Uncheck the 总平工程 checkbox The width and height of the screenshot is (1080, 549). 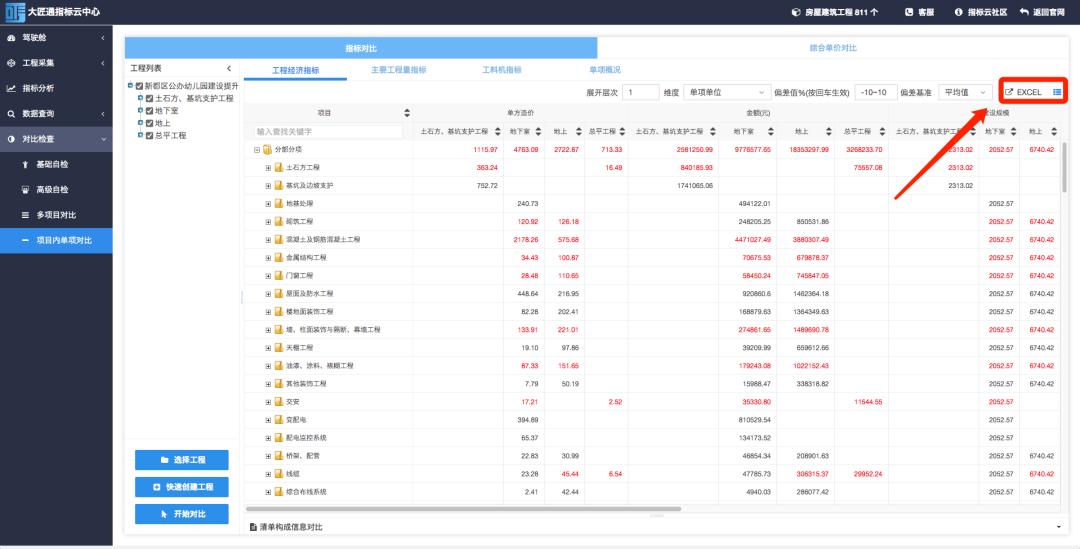150,135
